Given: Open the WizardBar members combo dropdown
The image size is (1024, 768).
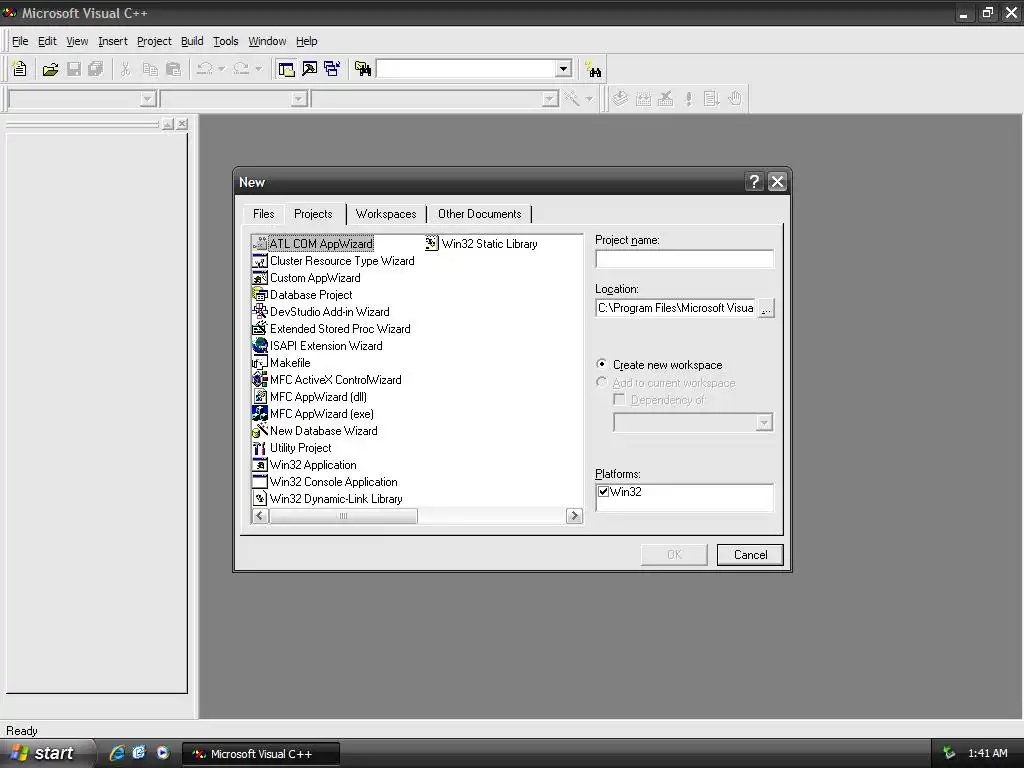Looking at the screenshot, I should point(550,99).
